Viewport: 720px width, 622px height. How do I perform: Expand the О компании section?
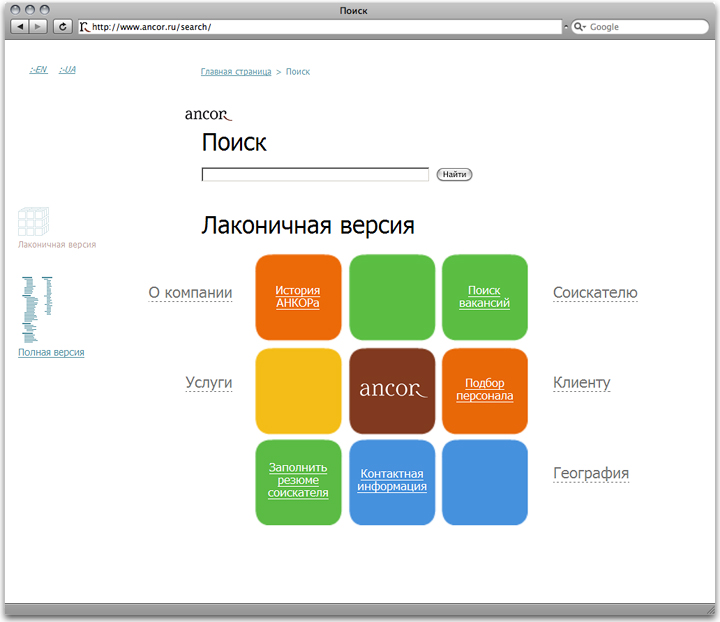click(x=190, y=293)
